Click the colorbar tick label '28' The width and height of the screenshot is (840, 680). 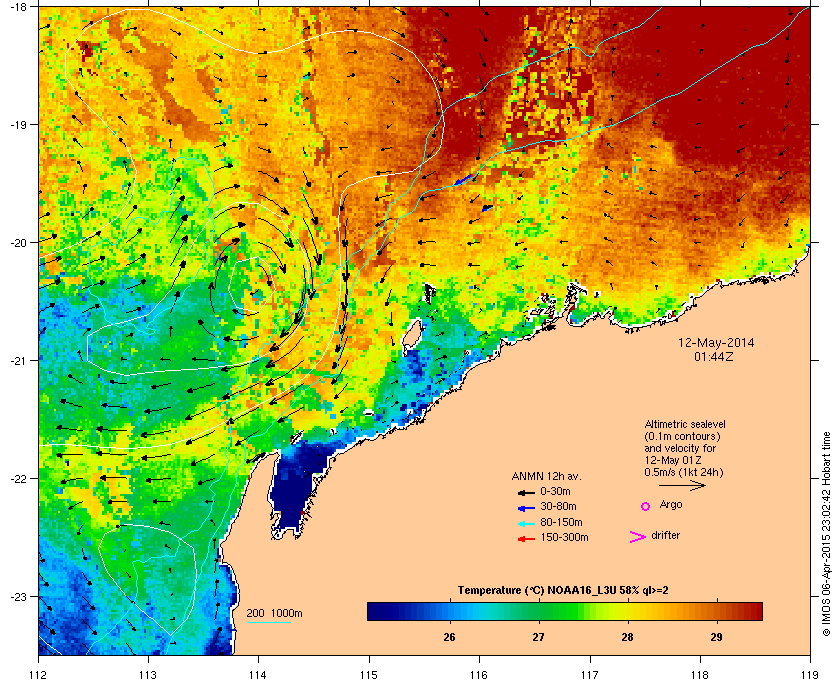click(627, 637)
